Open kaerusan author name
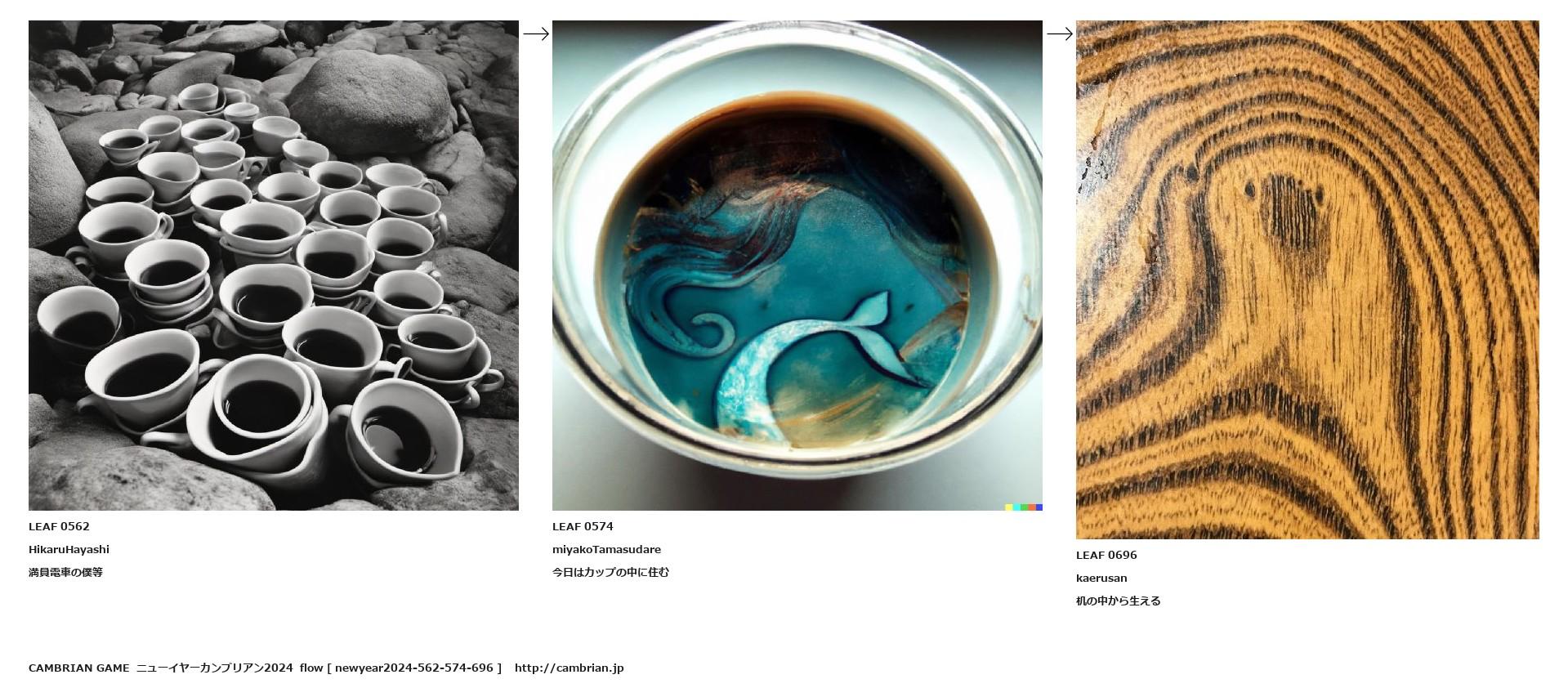This screenshot has width=1568, height=688. tap(1101, 578)
